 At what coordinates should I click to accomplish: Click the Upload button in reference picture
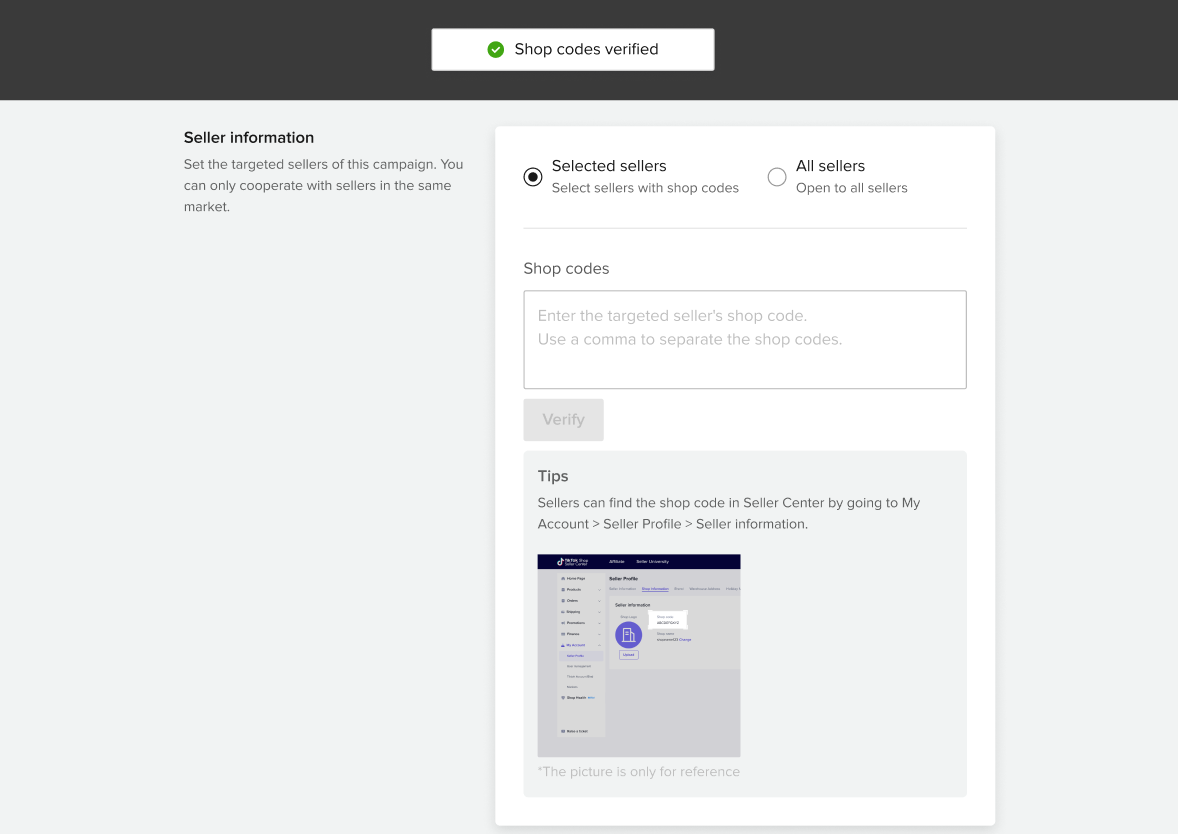tap(628, 655)
